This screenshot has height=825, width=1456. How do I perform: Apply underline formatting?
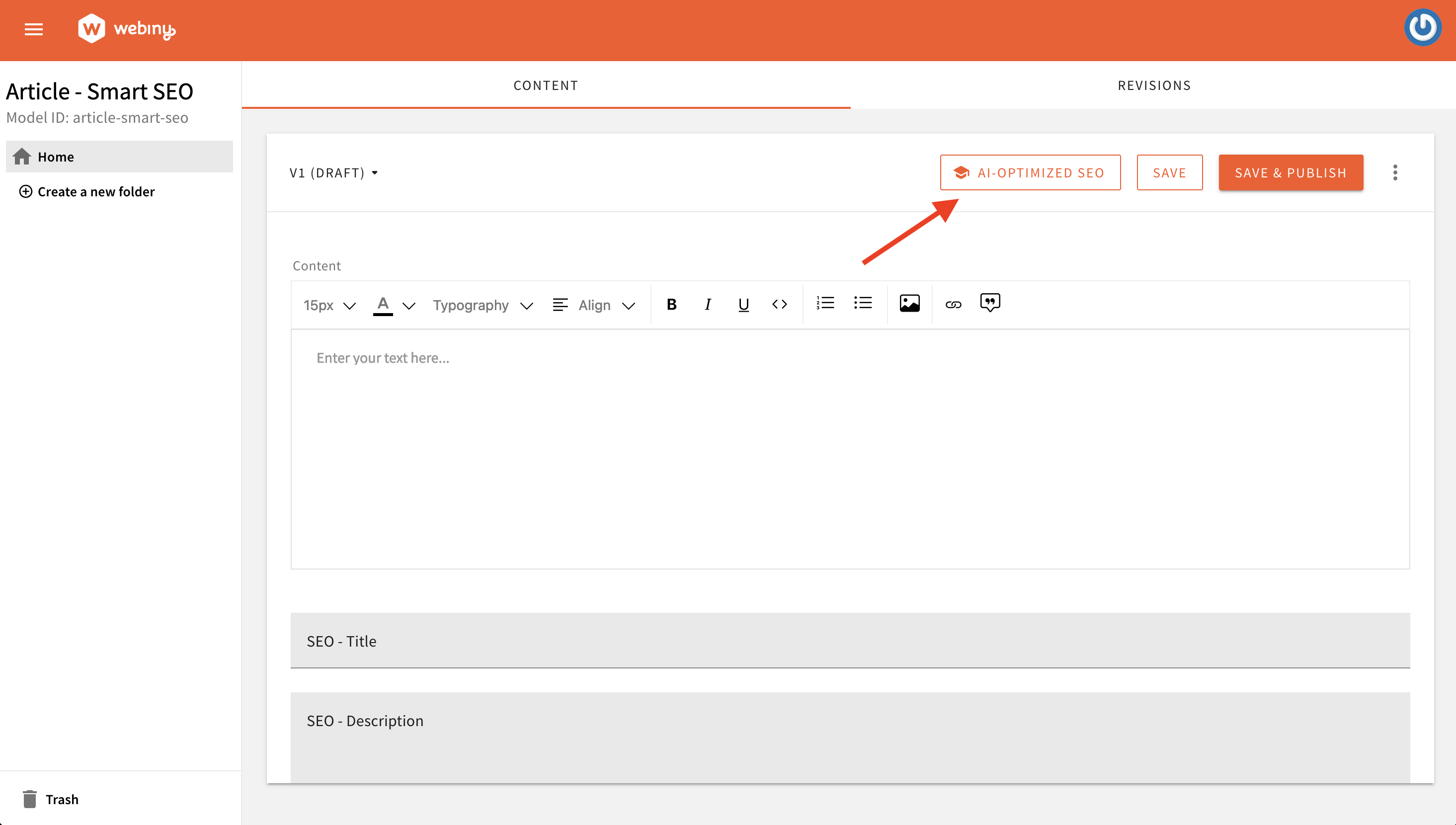743,304
